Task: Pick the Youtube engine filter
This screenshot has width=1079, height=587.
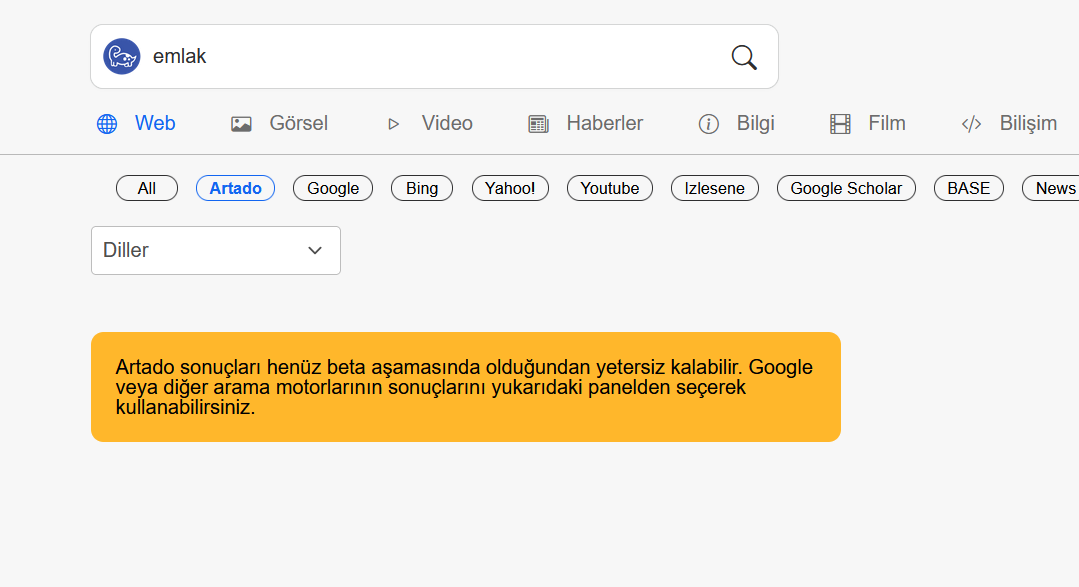Action: coord(610,188)
